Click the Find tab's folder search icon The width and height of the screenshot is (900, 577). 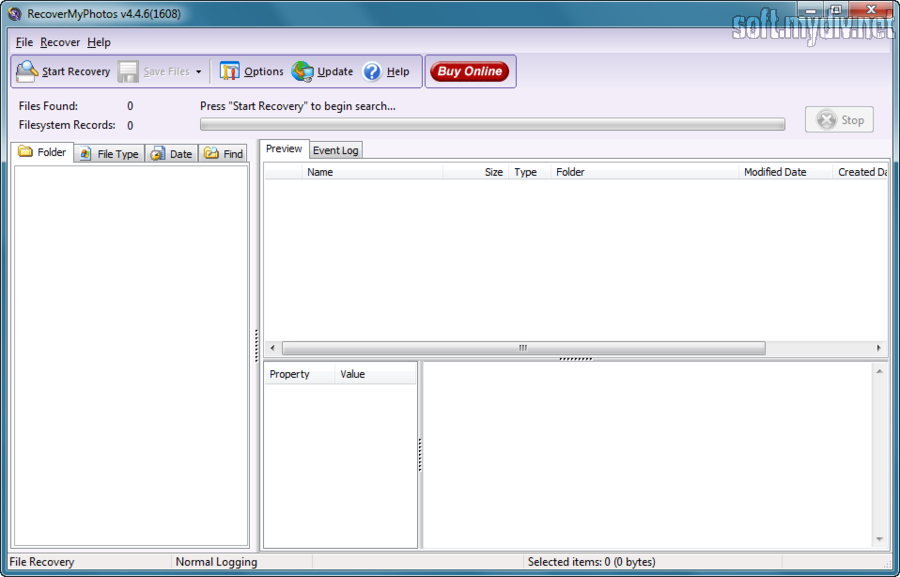click(x=211, y=153)
